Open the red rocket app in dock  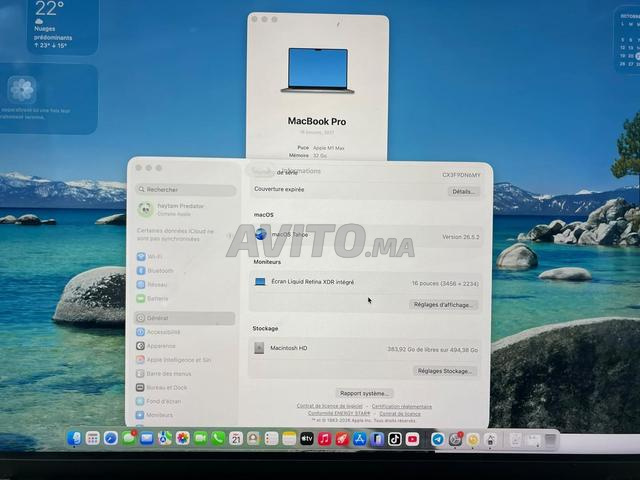pos(342,439)
